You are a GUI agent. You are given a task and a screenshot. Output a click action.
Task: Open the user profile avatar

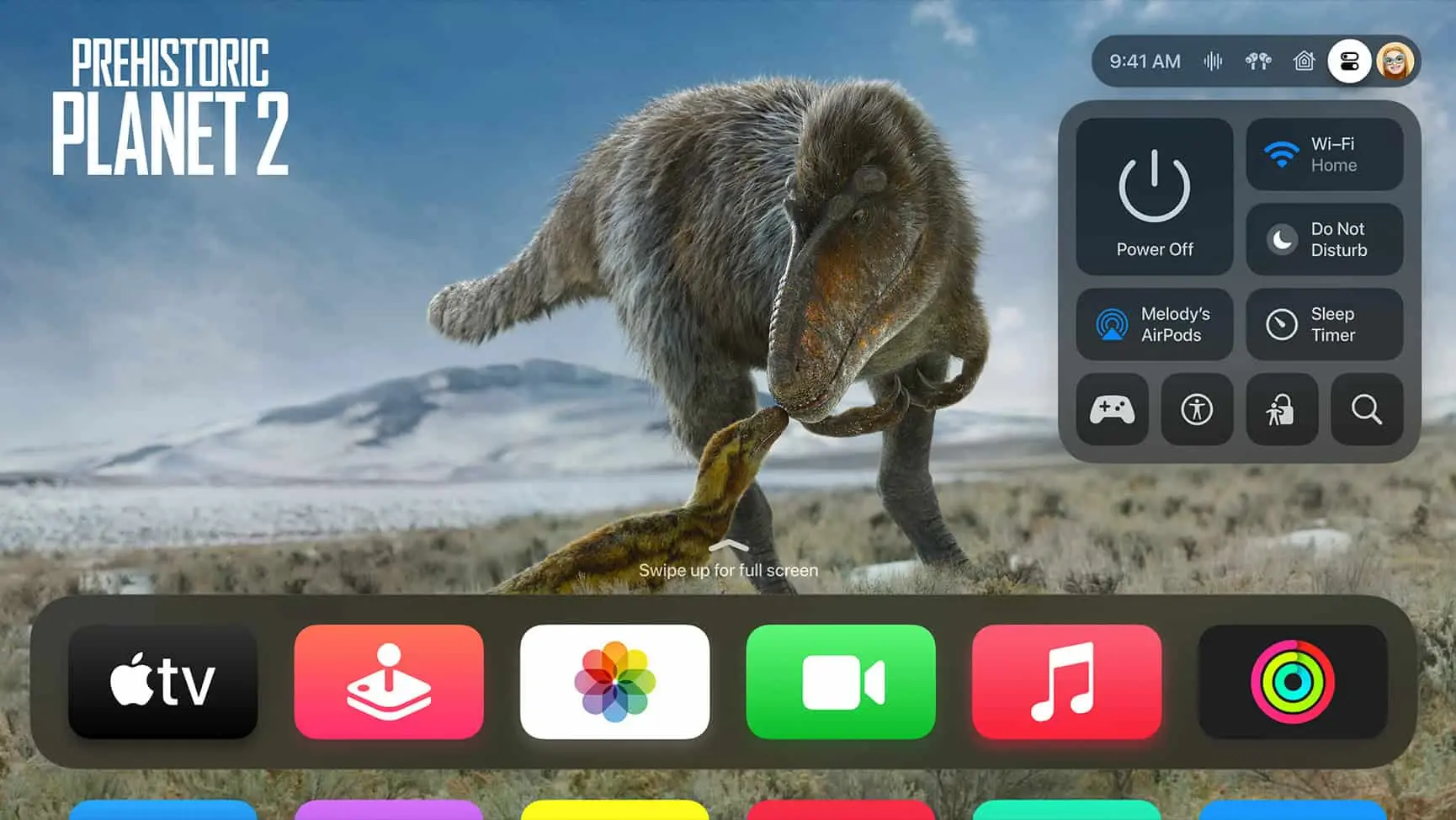[x=1395, y=61]
